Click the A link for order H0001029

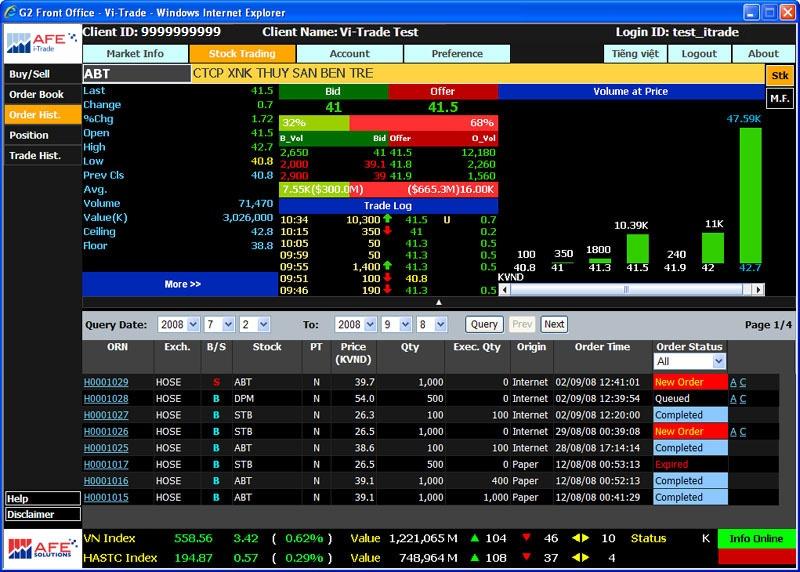pyautogui.click(x=733, y=382)
